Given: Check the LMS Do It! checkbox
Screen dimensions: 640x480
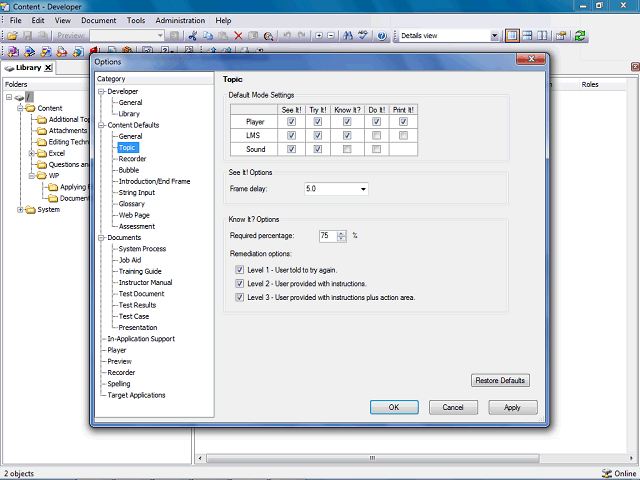Looking at the screenshot, I should [376, 135].
